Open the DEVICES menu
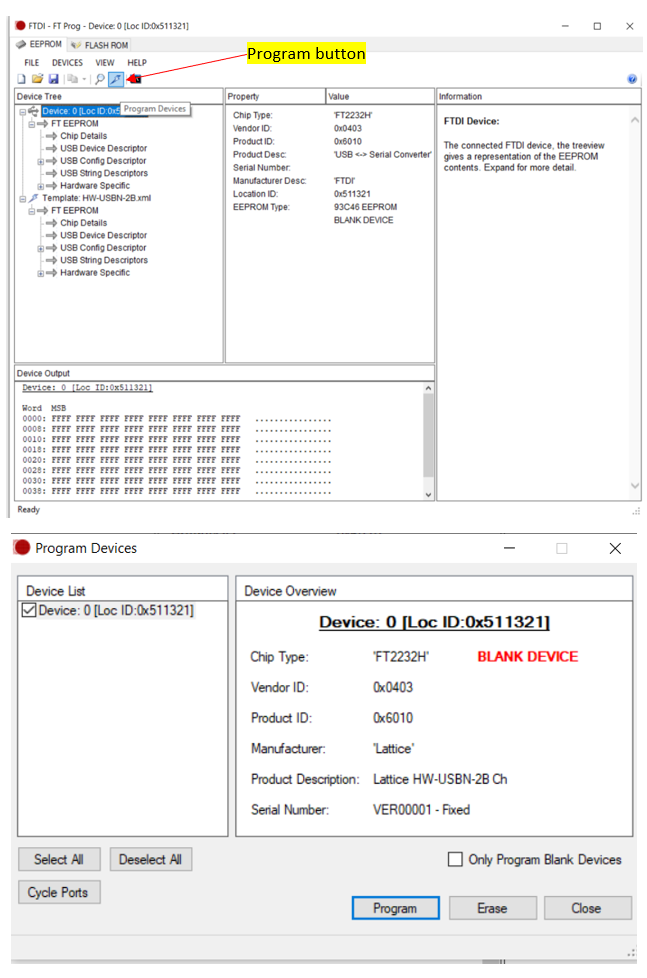Screen dimensions: 647x978 [67, 62]
